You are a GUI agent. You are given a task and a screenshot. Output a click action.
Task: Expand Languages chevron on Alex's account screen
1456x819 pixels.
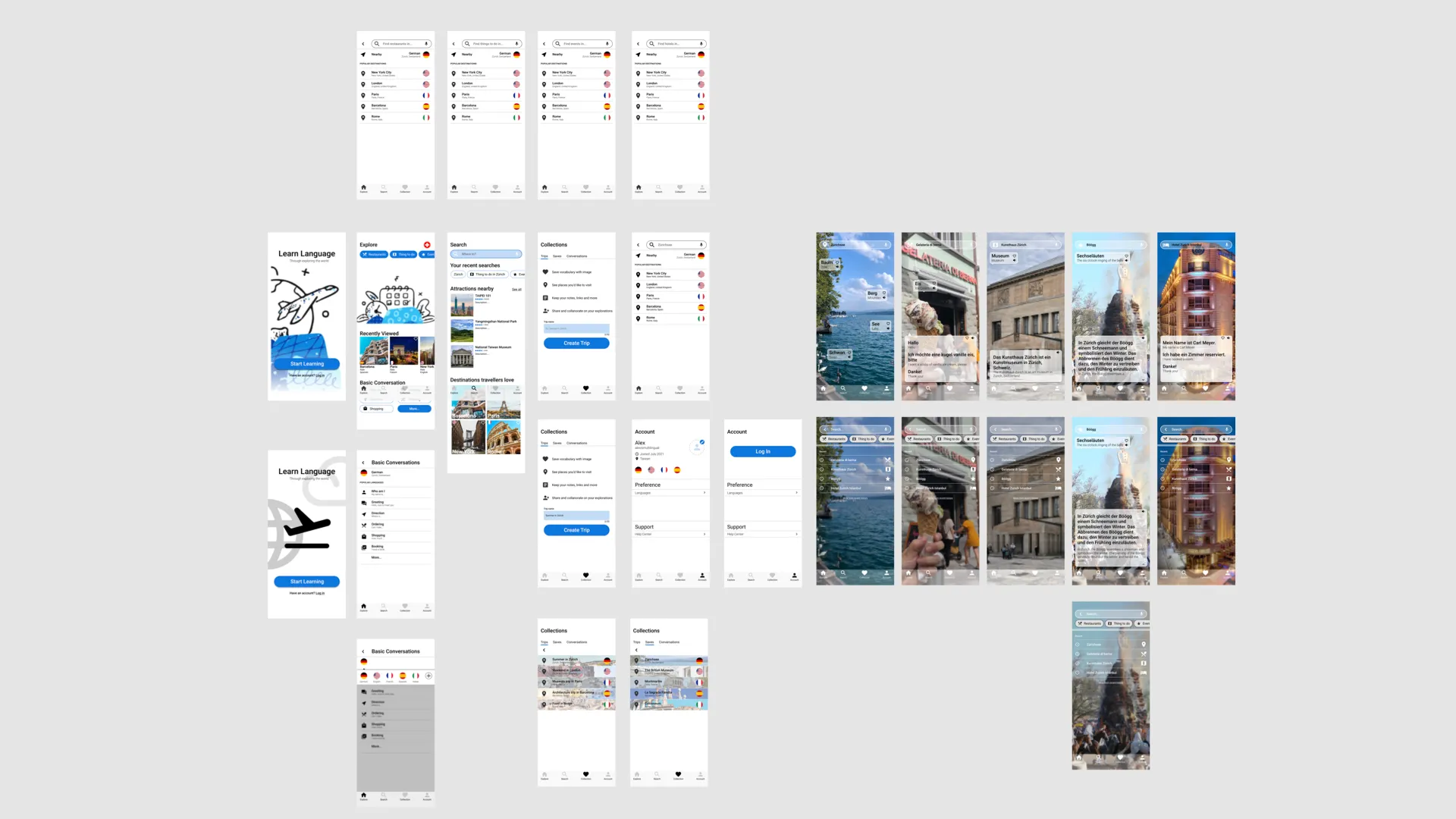tap(704, 493)
